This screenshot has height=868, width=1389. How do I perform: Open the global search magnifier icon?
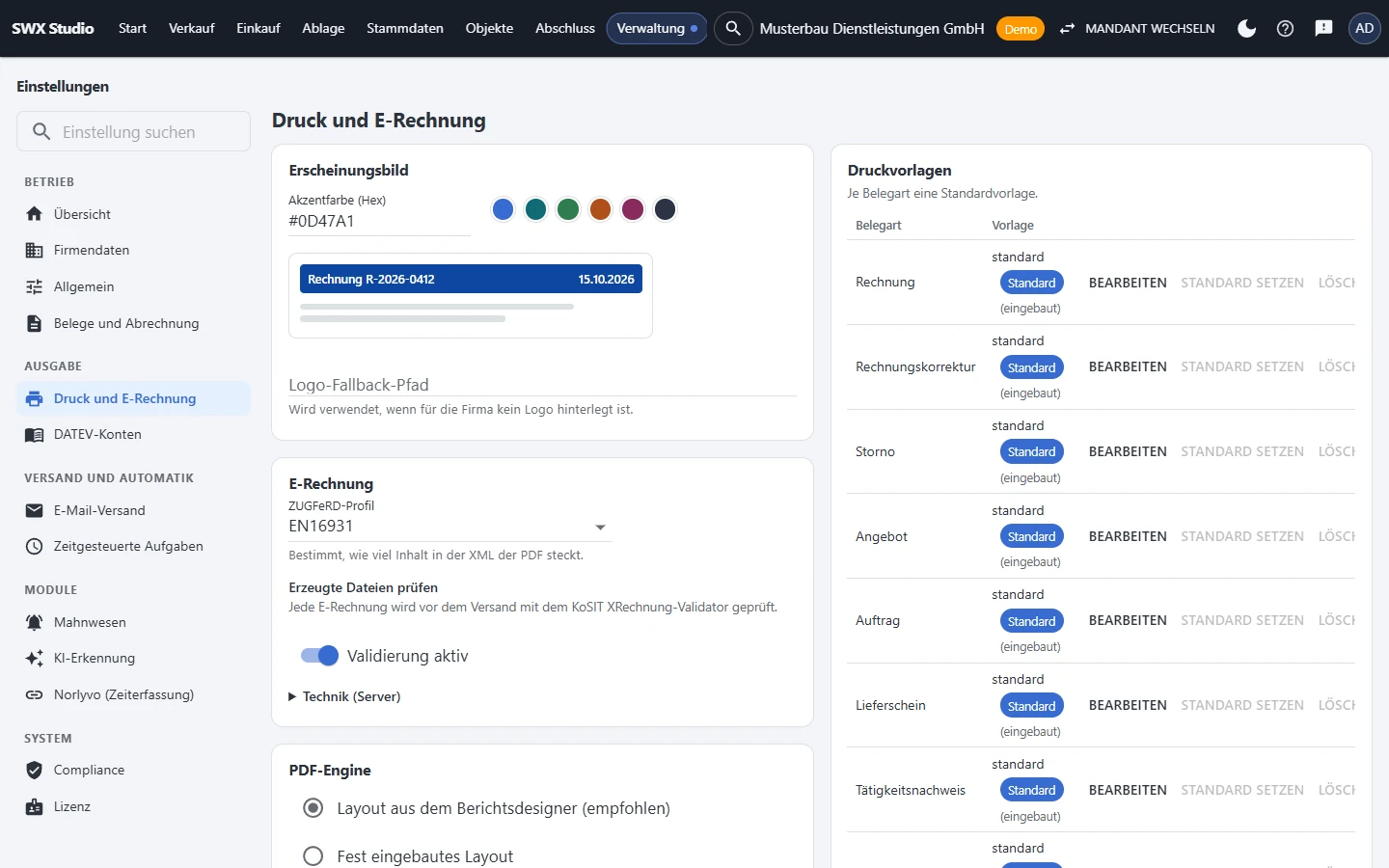tap(733, 28)
